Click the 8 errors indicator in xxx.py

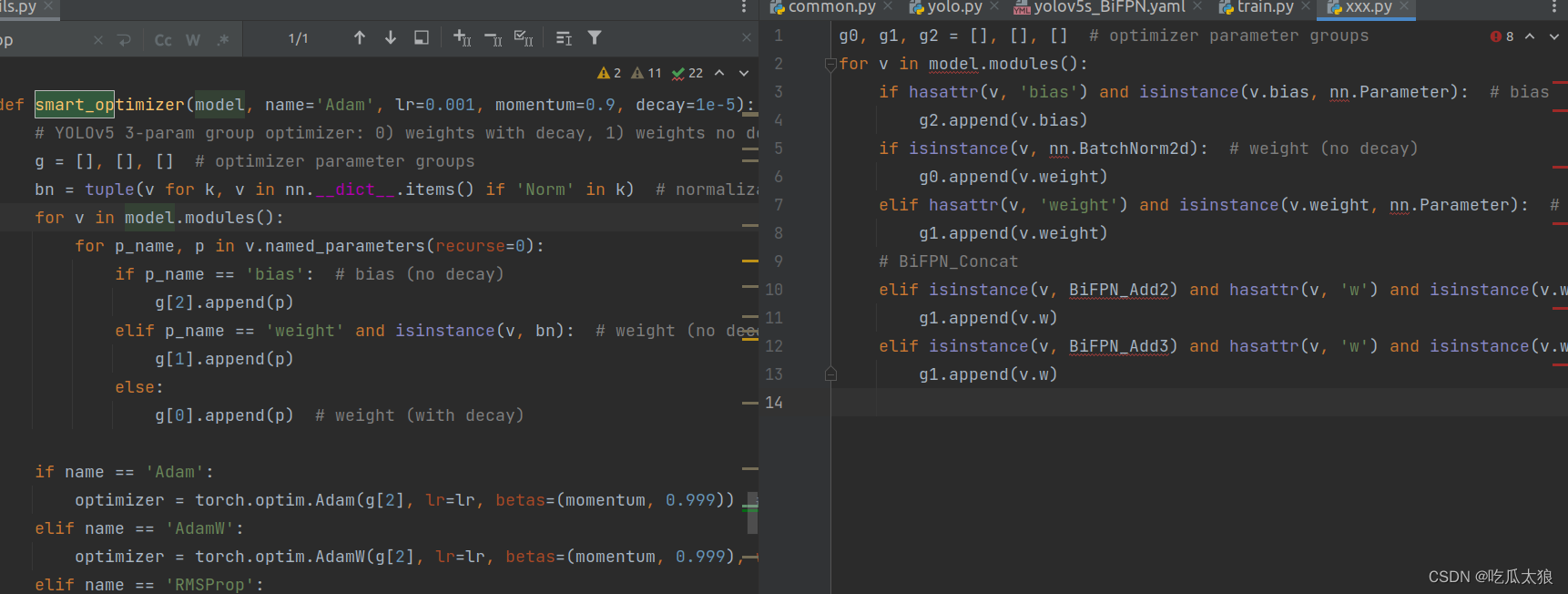pos(1502,36)
